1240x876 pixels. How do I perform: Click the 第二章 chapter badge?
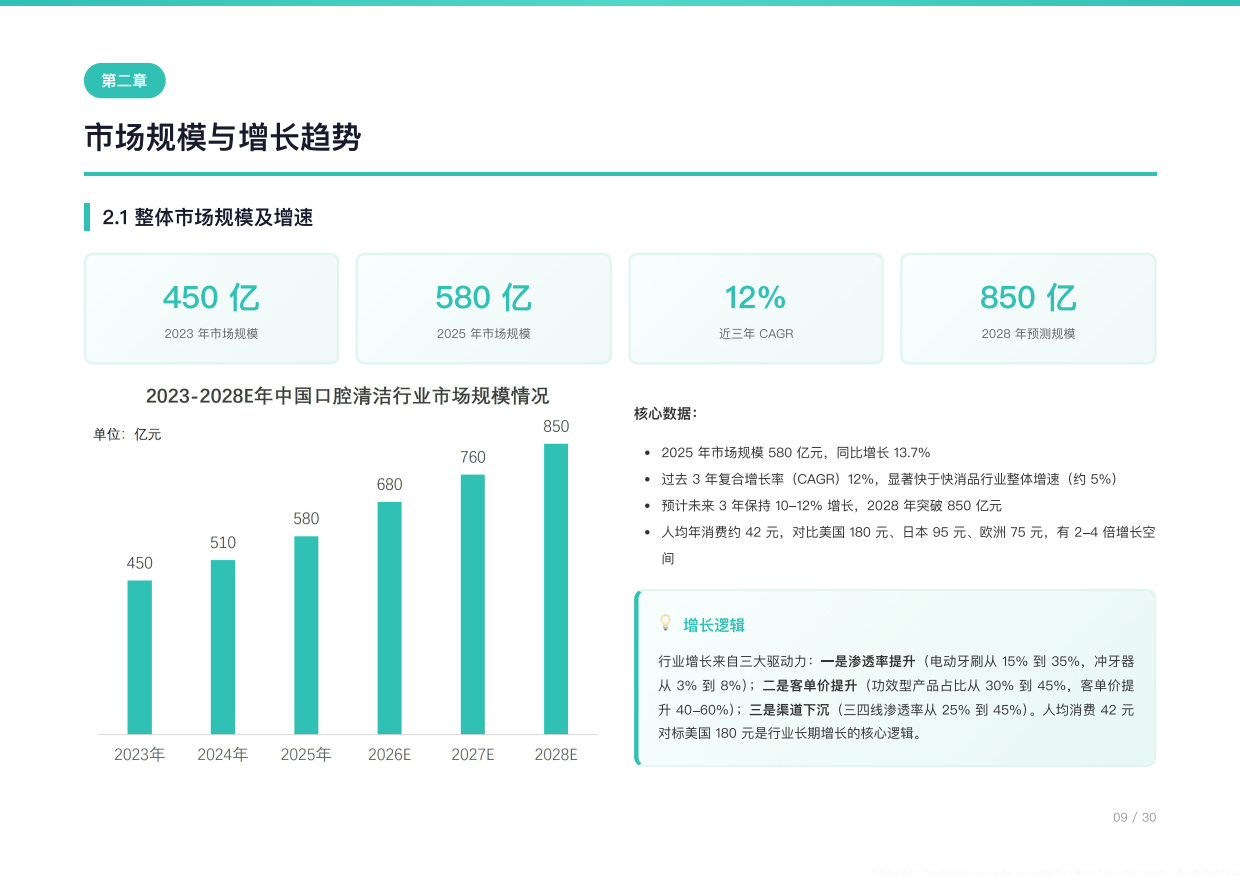[x=125, y=81]
